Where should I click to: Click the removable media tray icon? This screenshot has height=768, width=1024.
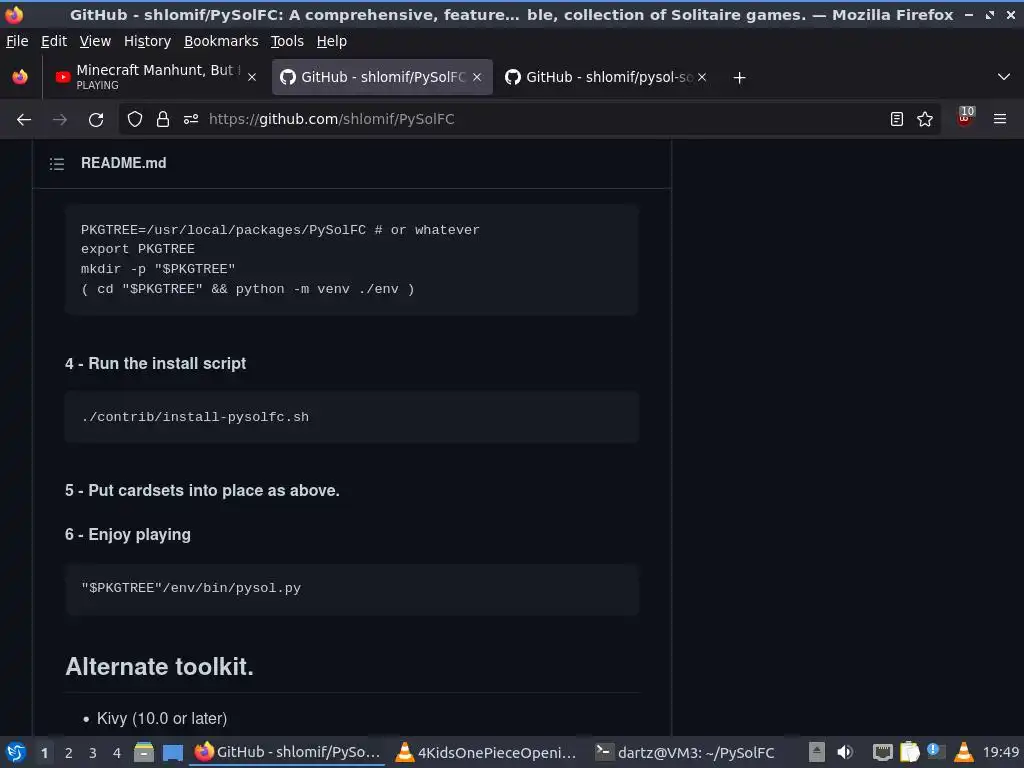pos(817,752)
